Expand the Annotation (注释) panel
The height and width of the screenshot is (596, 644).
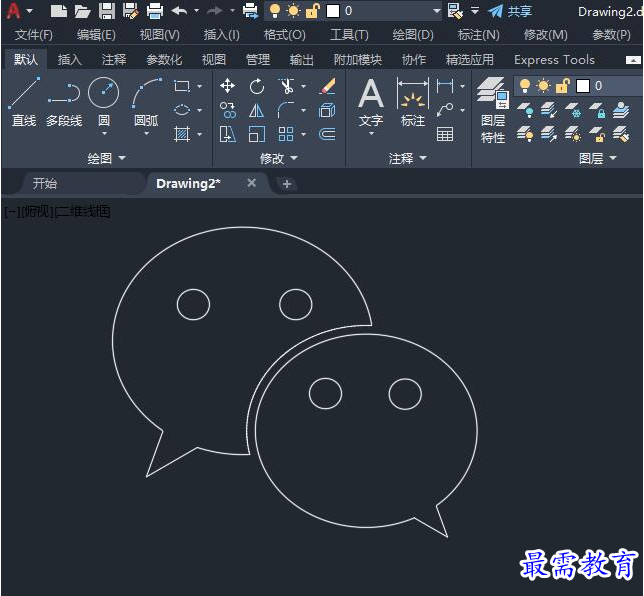click(408, 158)
